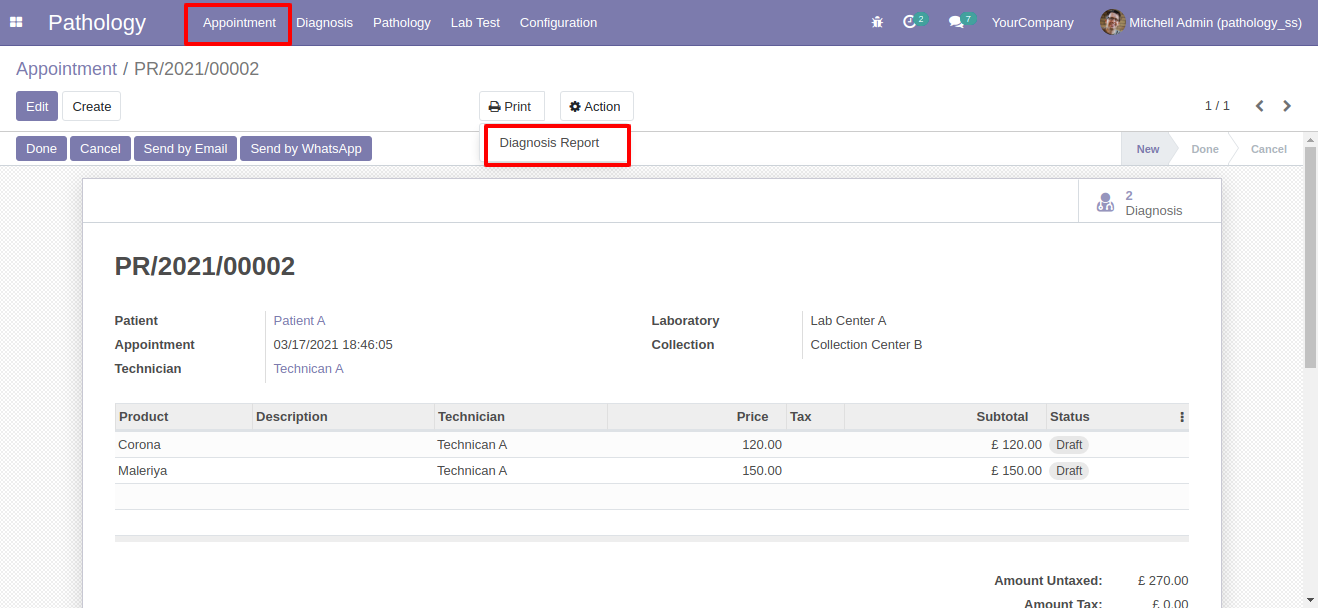Click the 120.00 price cell
This screenshot has width=1318, height=608.
click(x=761, y=445)
